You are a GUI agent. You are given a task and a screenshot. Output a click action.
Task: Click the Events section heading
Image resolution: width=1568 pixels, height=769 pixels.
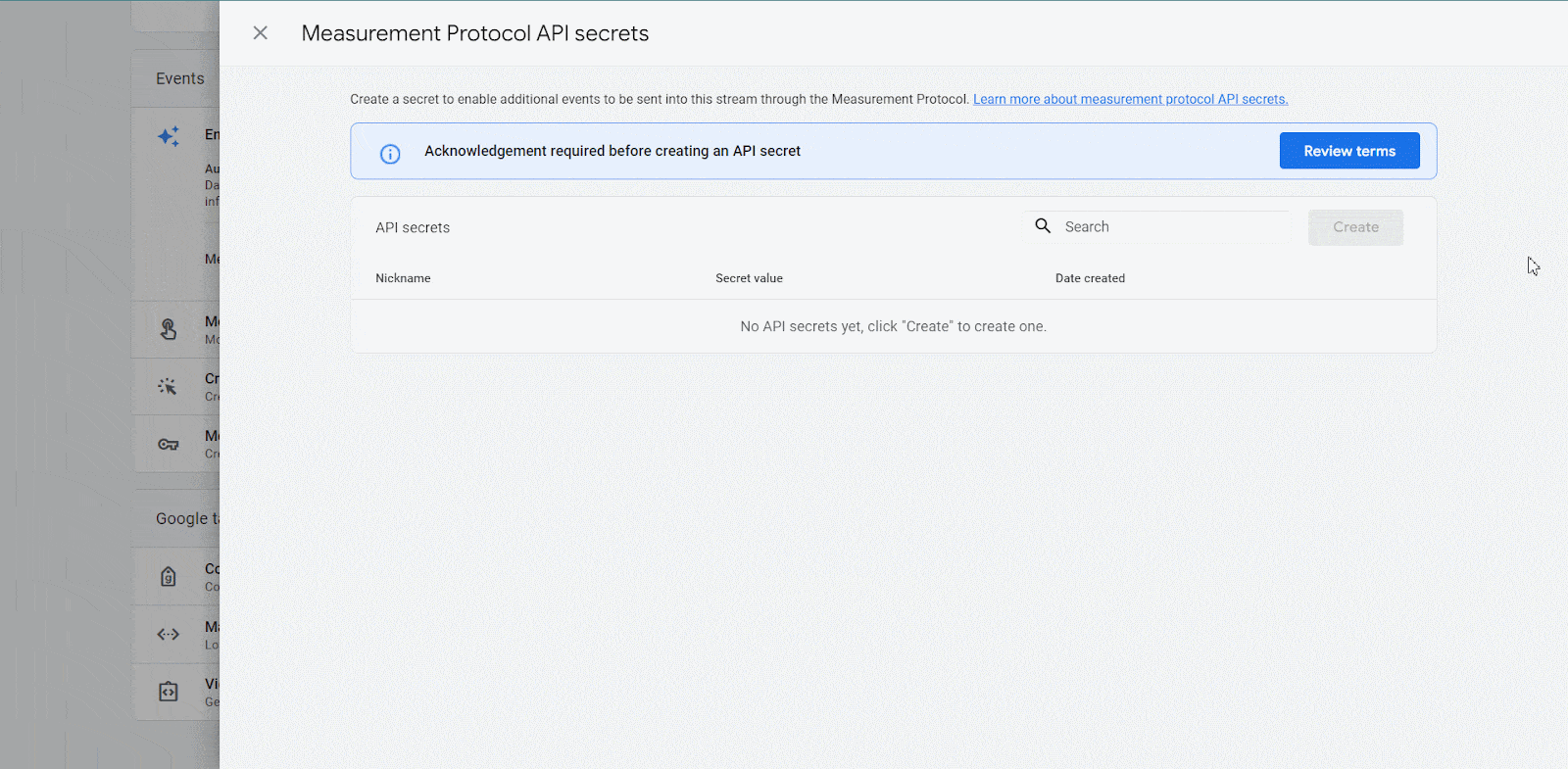coord(180,78)
